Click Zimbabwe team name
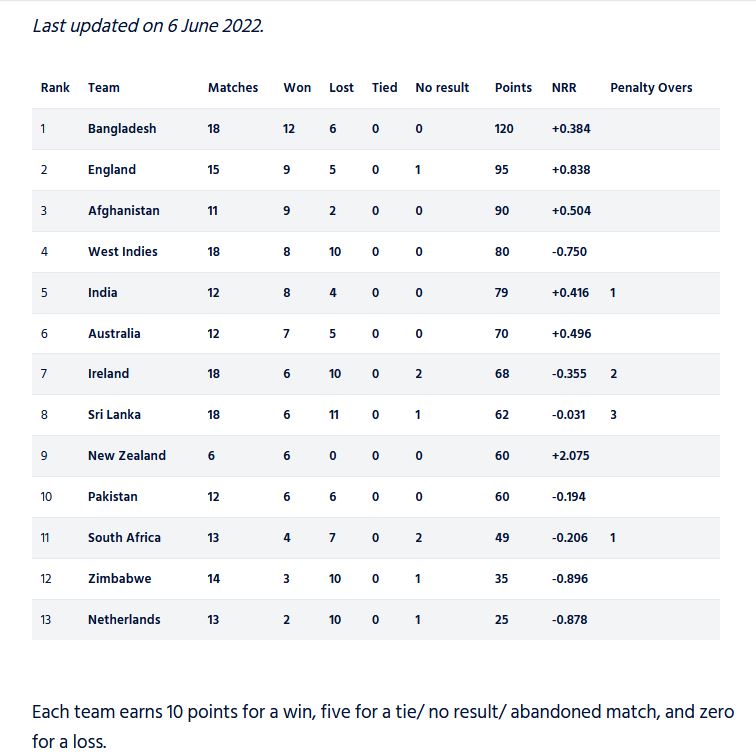The height and width of the screenshot is (755, 756). (120, 579)
